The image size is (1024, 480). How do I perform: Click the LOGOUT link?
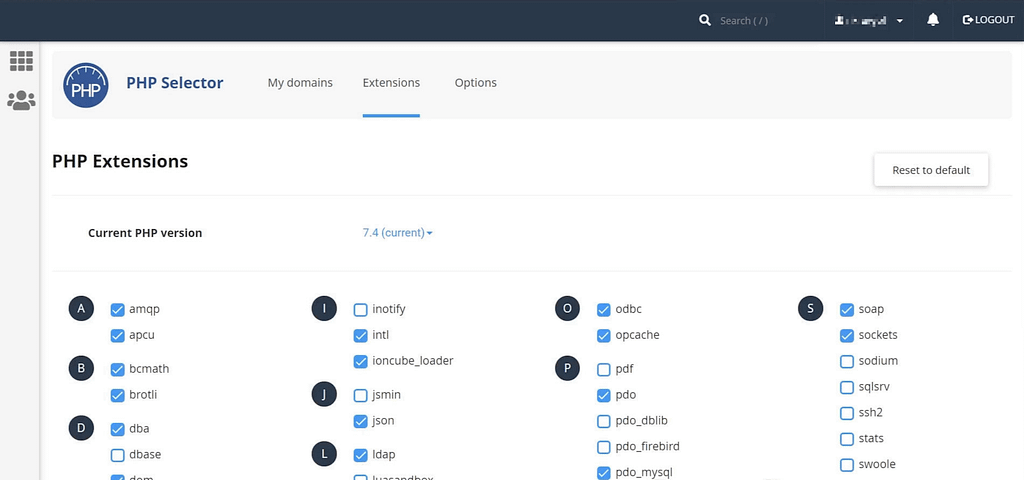(994, 20)
